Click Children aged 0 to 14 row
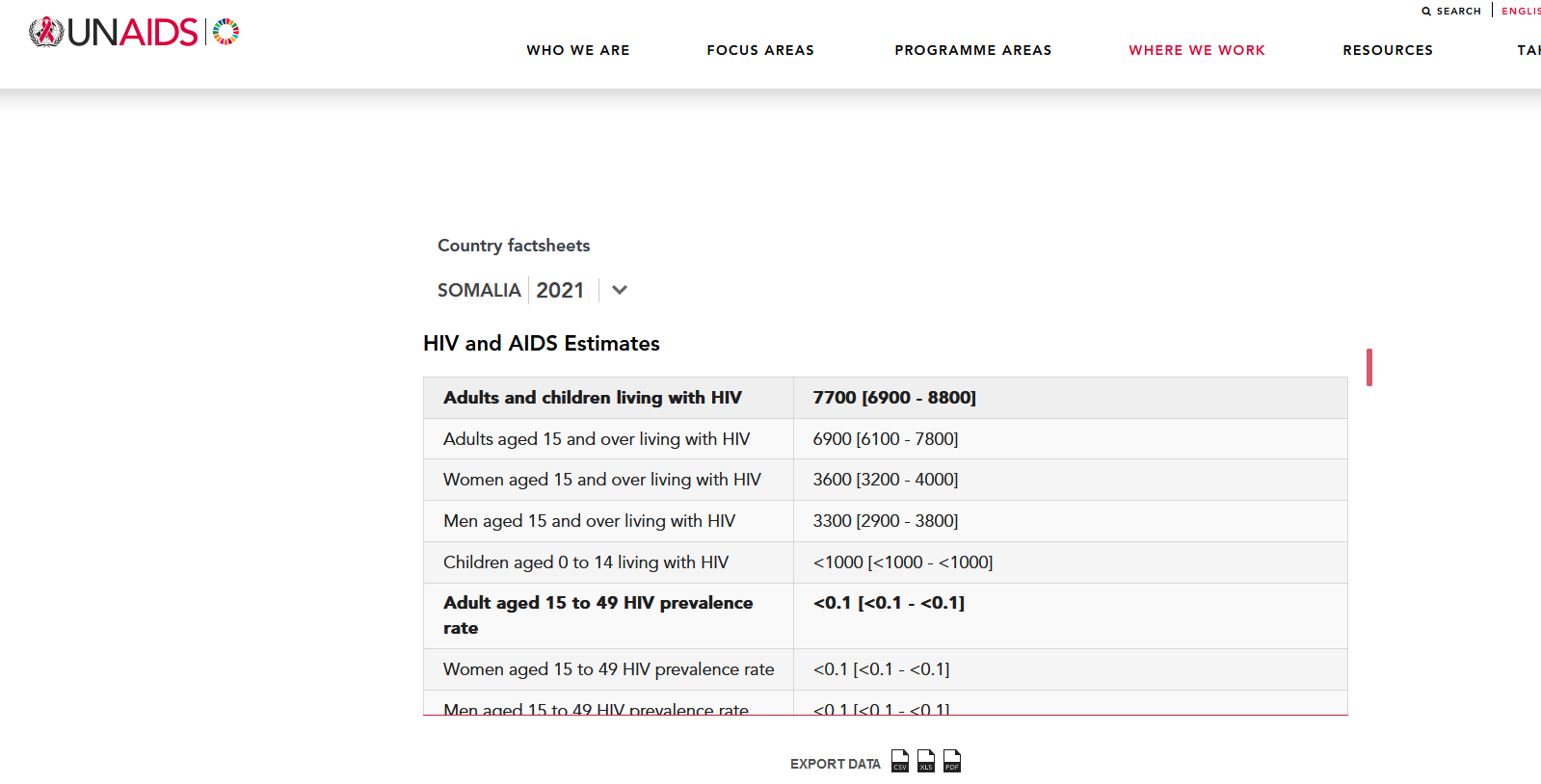 [x=586, y=562]
